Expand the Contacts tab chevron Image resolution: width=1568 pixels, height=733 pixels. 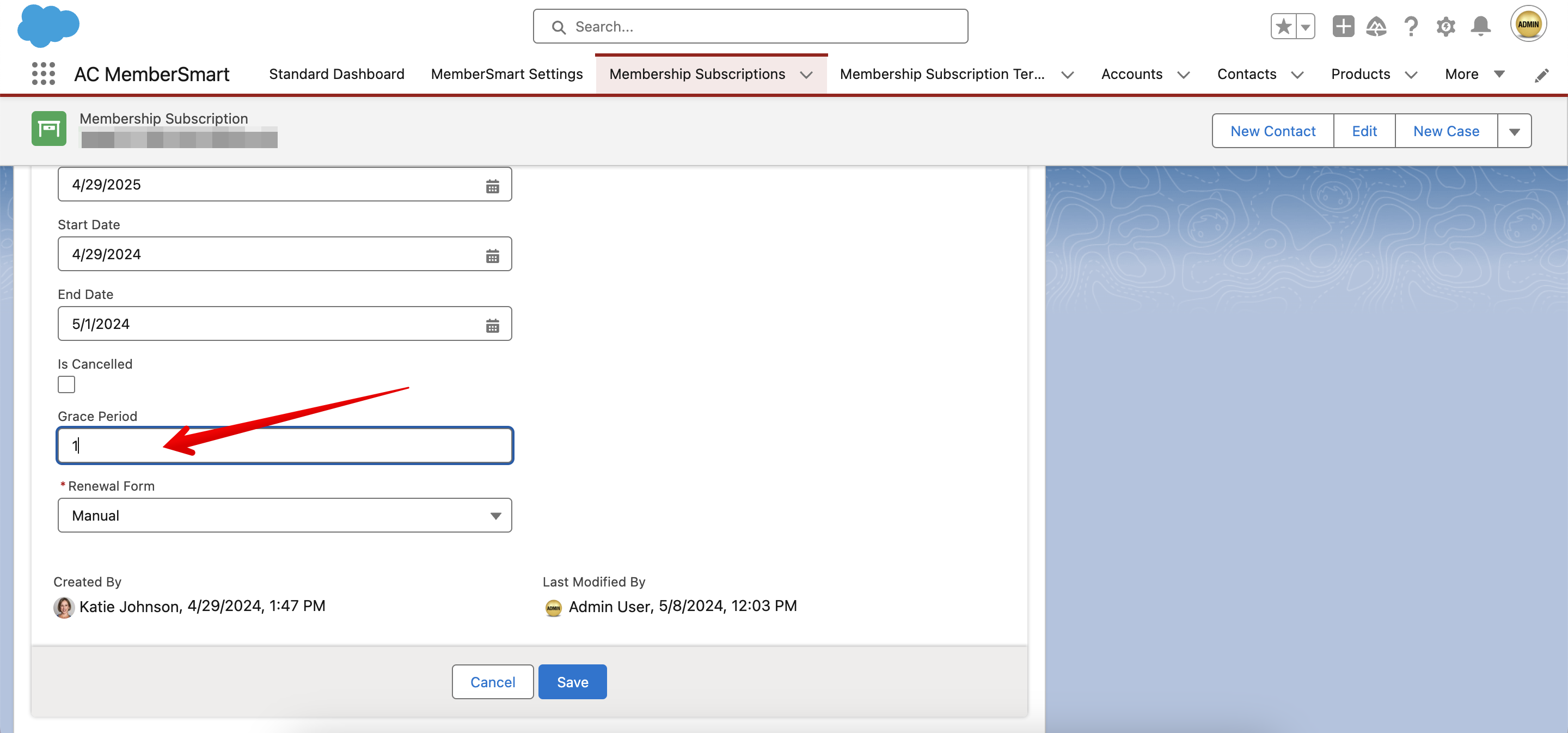point(1296,74)
